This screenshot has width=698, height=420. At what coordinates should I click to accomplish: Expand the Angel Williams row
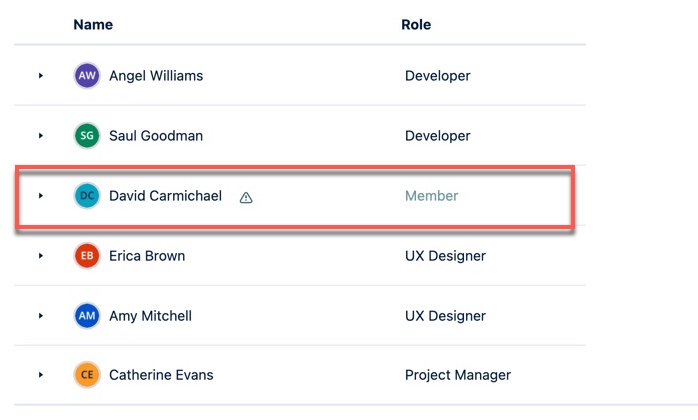tap(41, 76)
